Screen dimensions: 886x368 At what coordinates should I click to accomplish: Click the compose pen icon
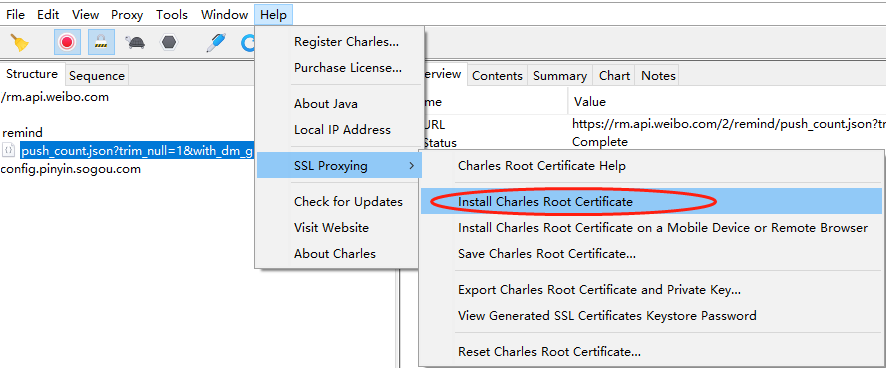(x=215, y=42)
